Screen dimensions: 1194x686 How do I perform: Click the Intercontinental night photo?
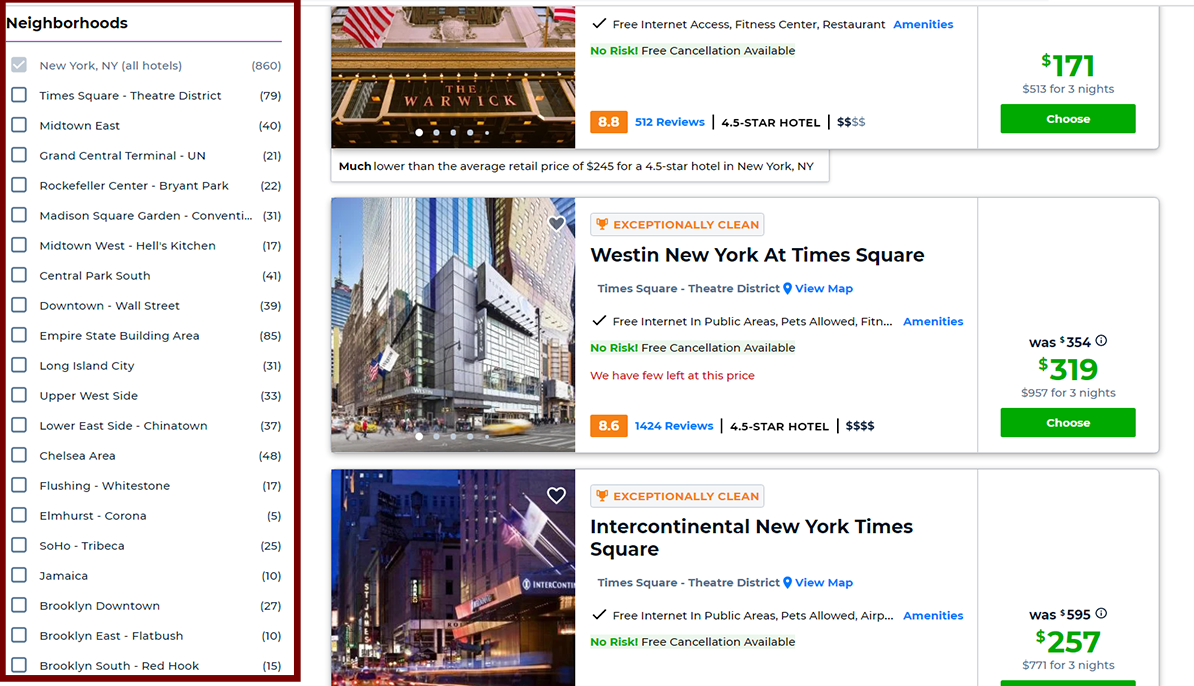pyautogui.click(x=453, y=577)
